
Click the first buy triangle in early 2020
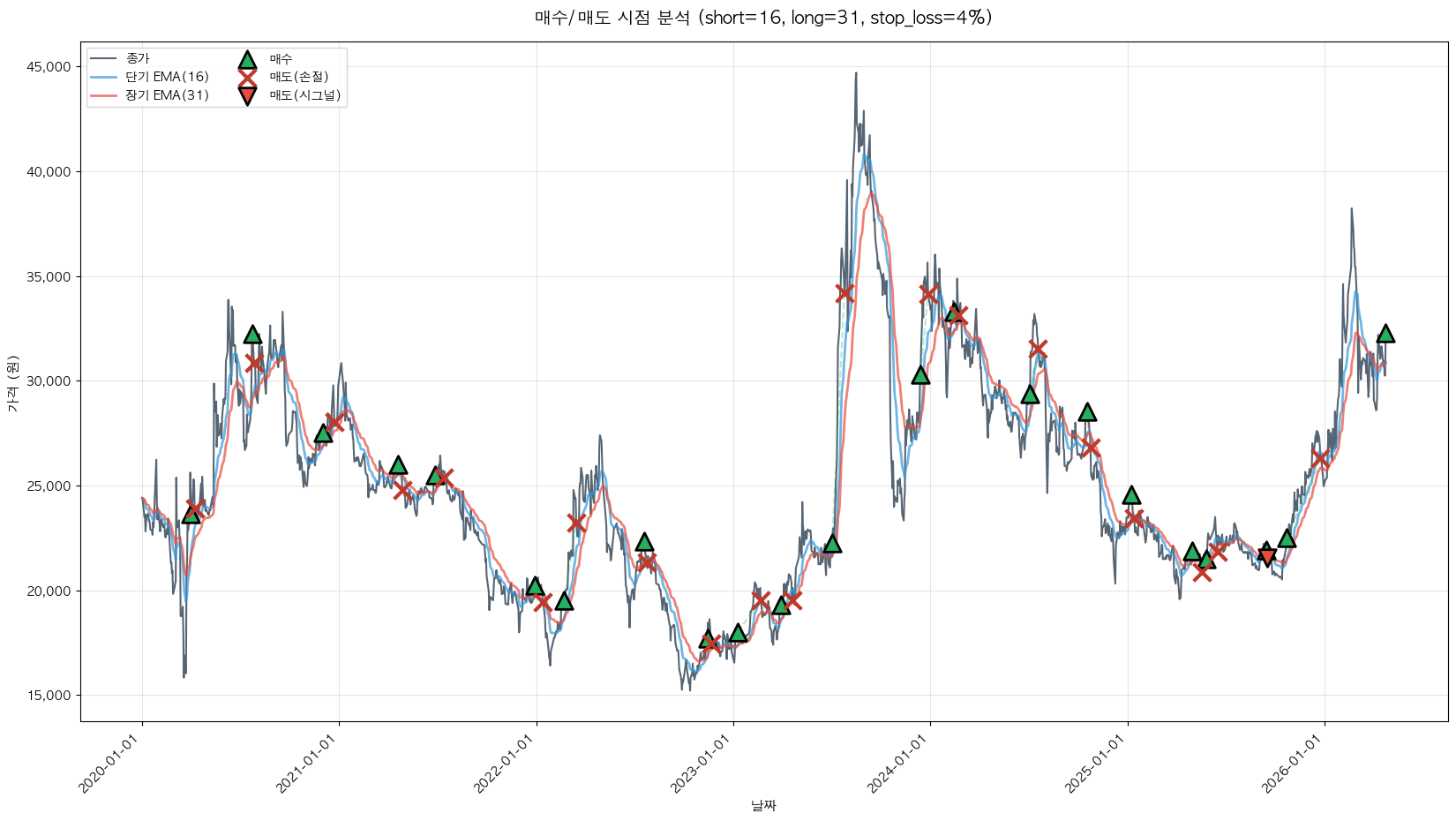coord(191,514)
